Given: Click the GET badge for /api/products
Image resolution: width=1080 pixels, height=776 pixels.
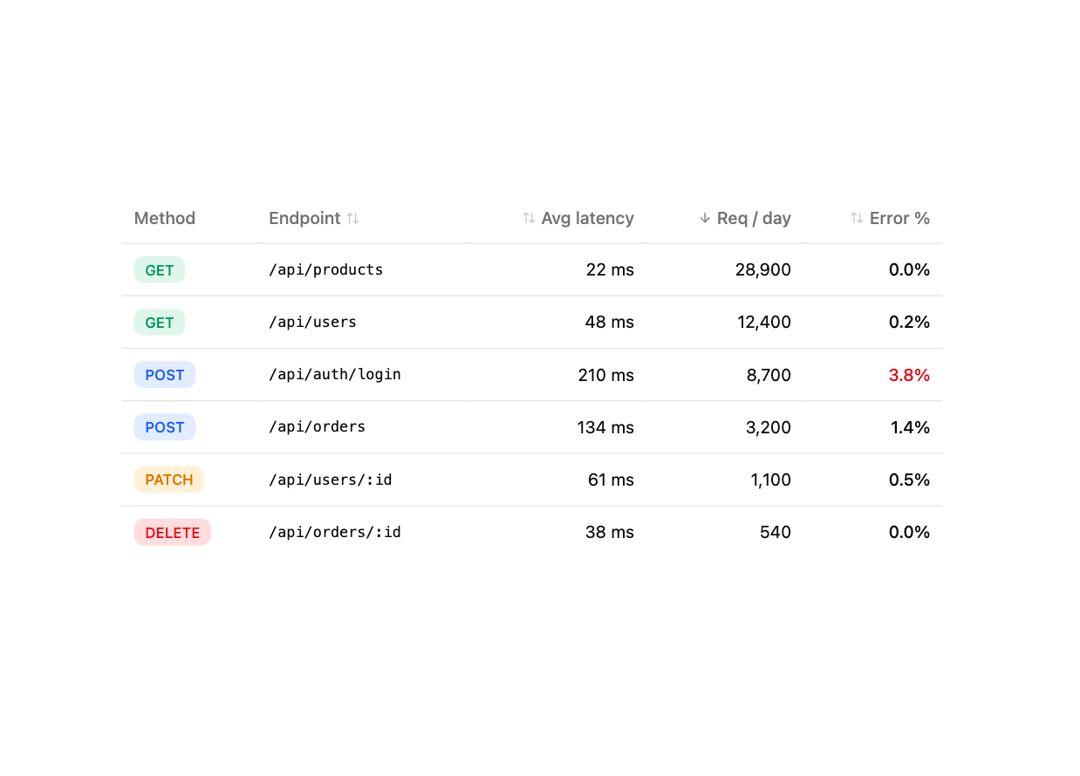Looking at the screenshot, I should pos(159,270).
